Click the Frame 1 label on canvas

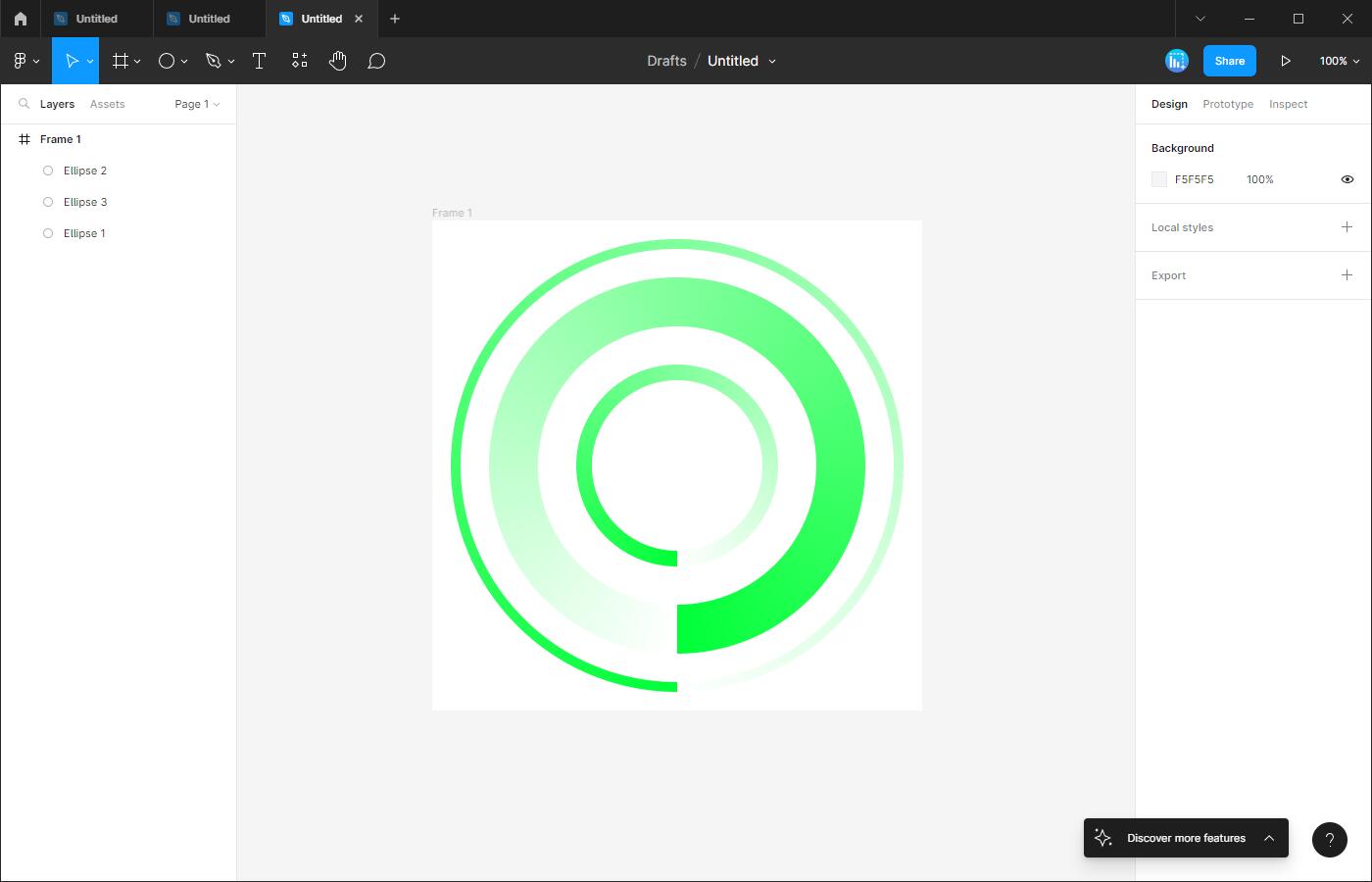click(452, 213)
